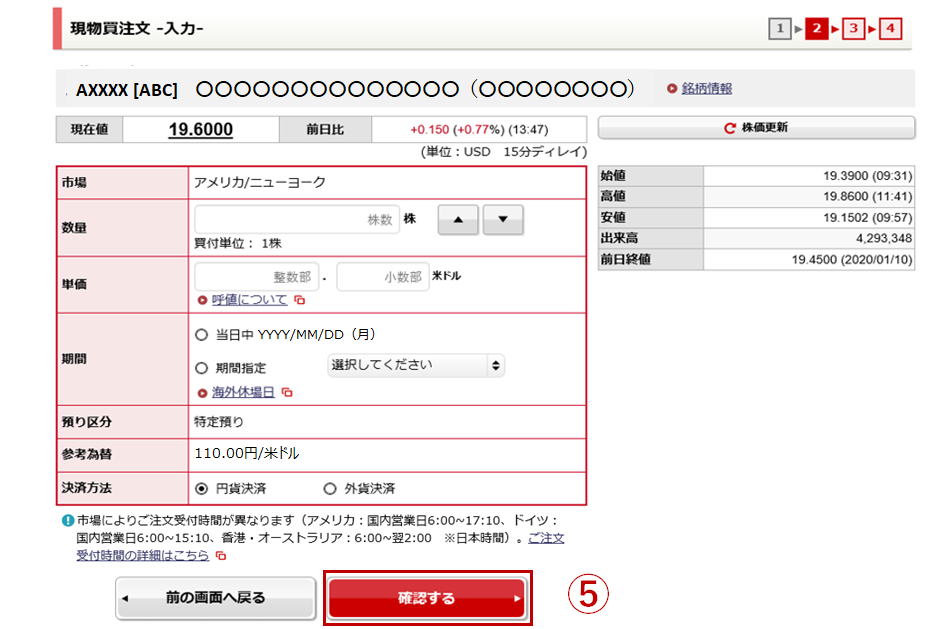951x629 pixels.
Task: Choose 外貨決済 settlement radio button
Action: (x=329, y=489)
